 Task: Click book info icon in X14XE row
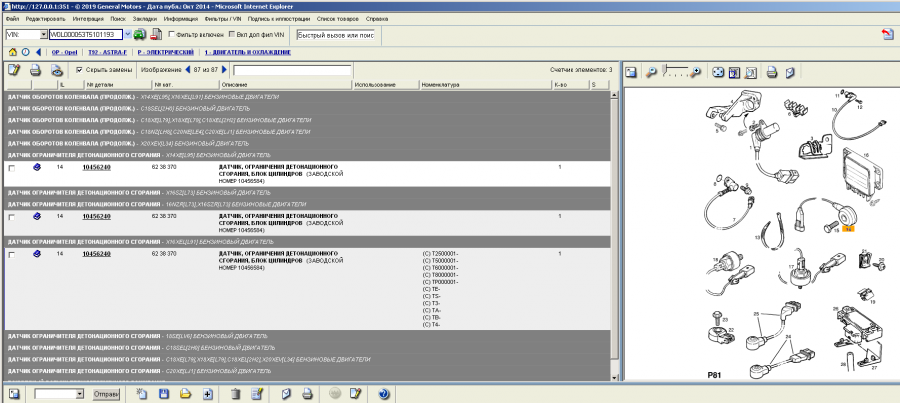(37, 167)
